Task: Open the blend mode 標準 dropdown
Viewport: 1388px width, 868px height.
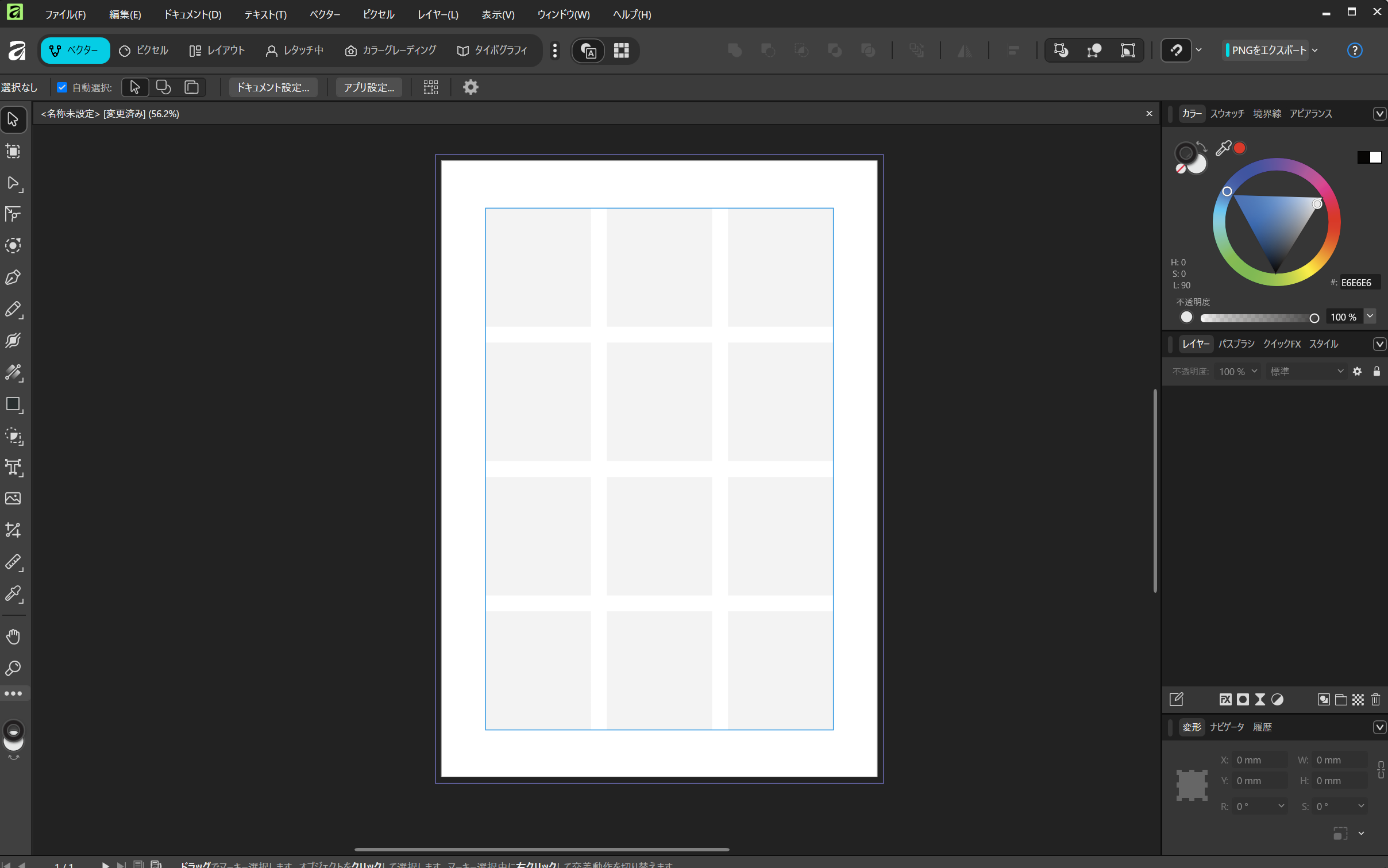Action: point(1306,371)
